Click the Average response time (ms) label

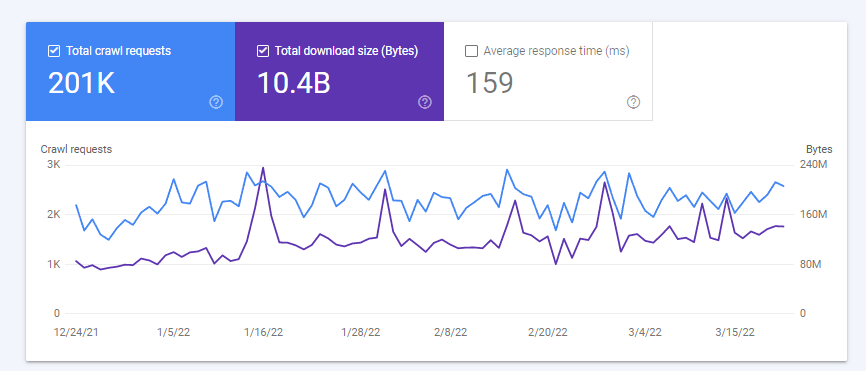(x=556, y=51)
